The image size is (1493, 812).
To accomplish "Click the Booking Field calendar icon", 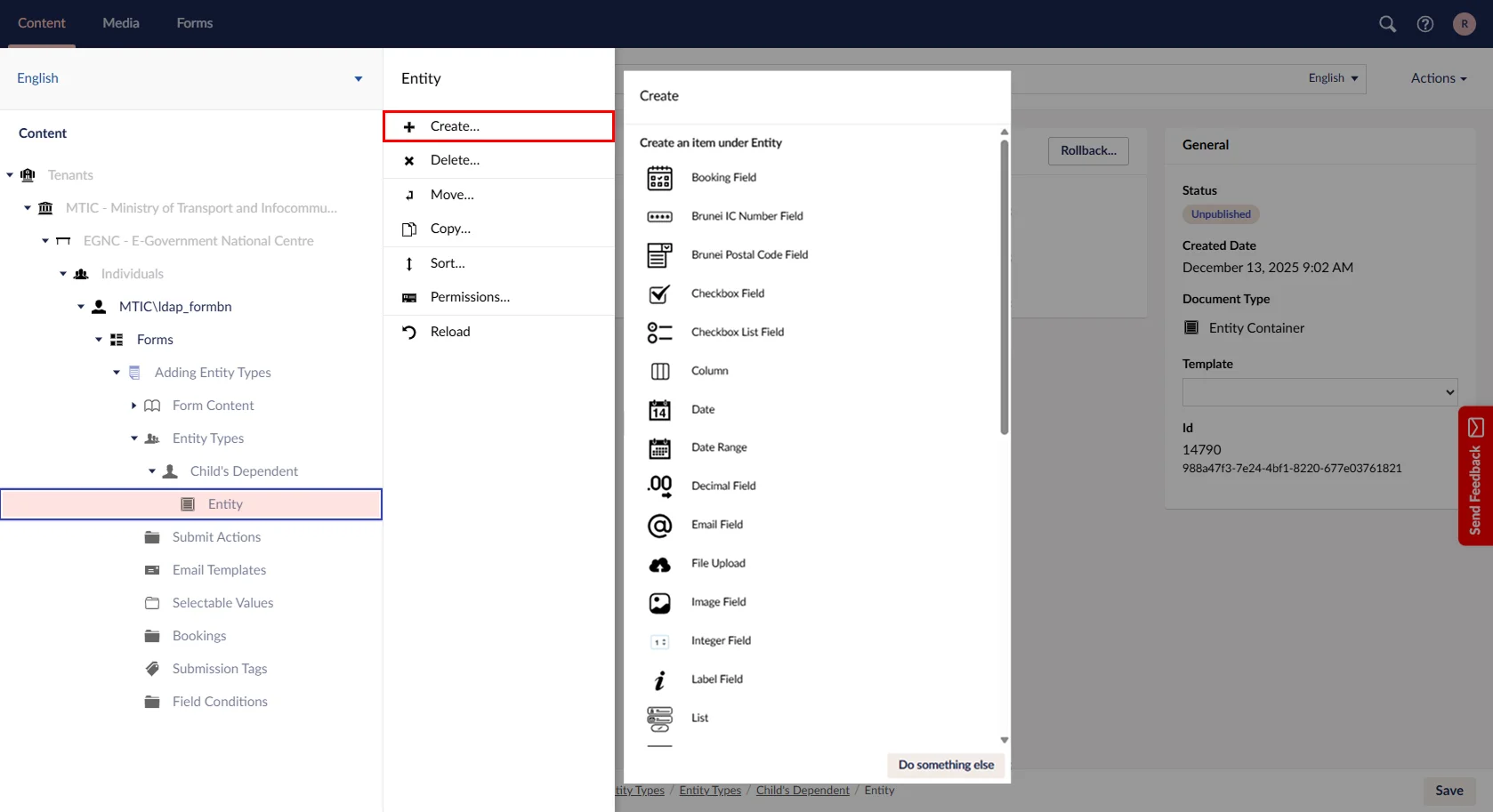I will pos(659,178).
